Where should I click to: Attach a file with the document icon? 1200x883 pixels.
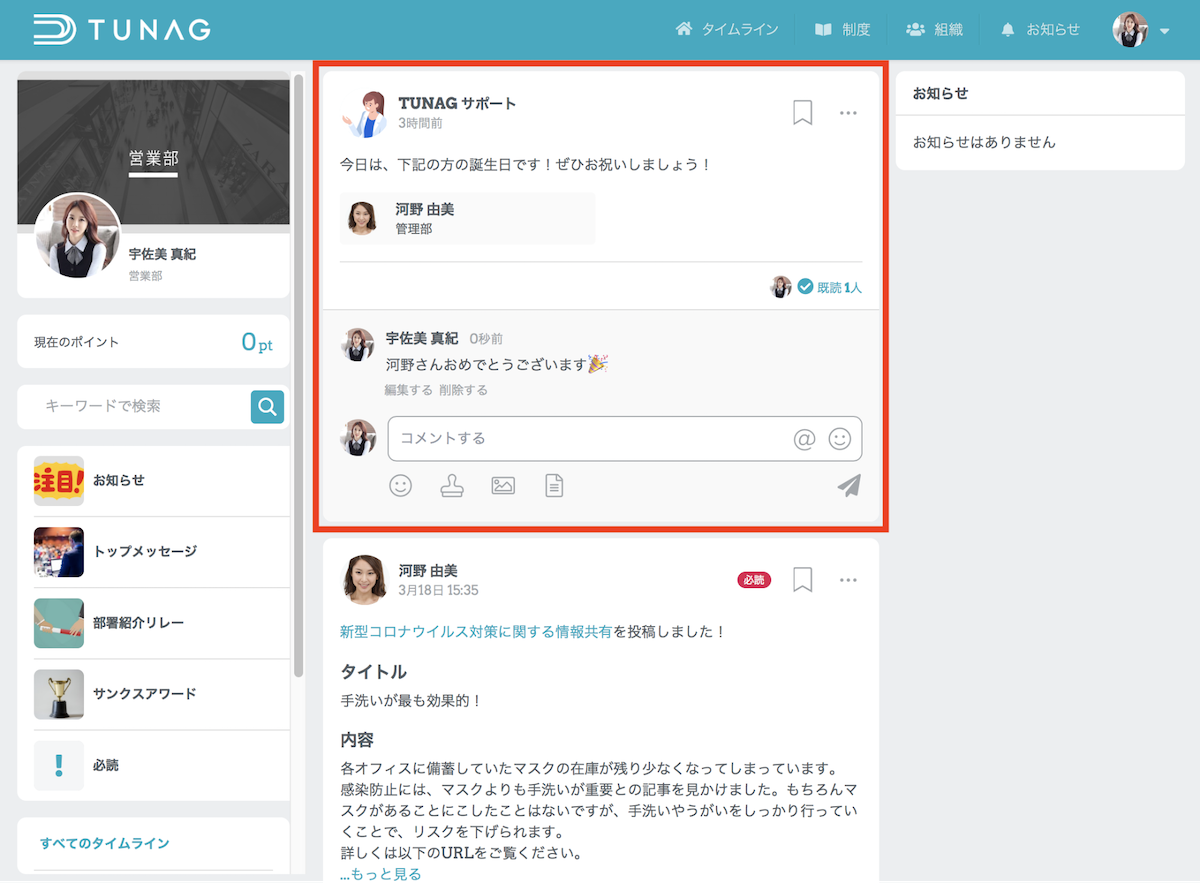[554, 486]
